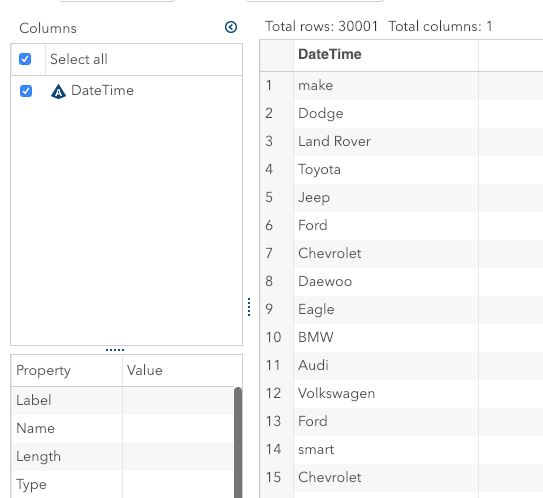Viewport: 543px width, 498px height.
Task: Select the Name property row
Action: click(x=123, y=429)
